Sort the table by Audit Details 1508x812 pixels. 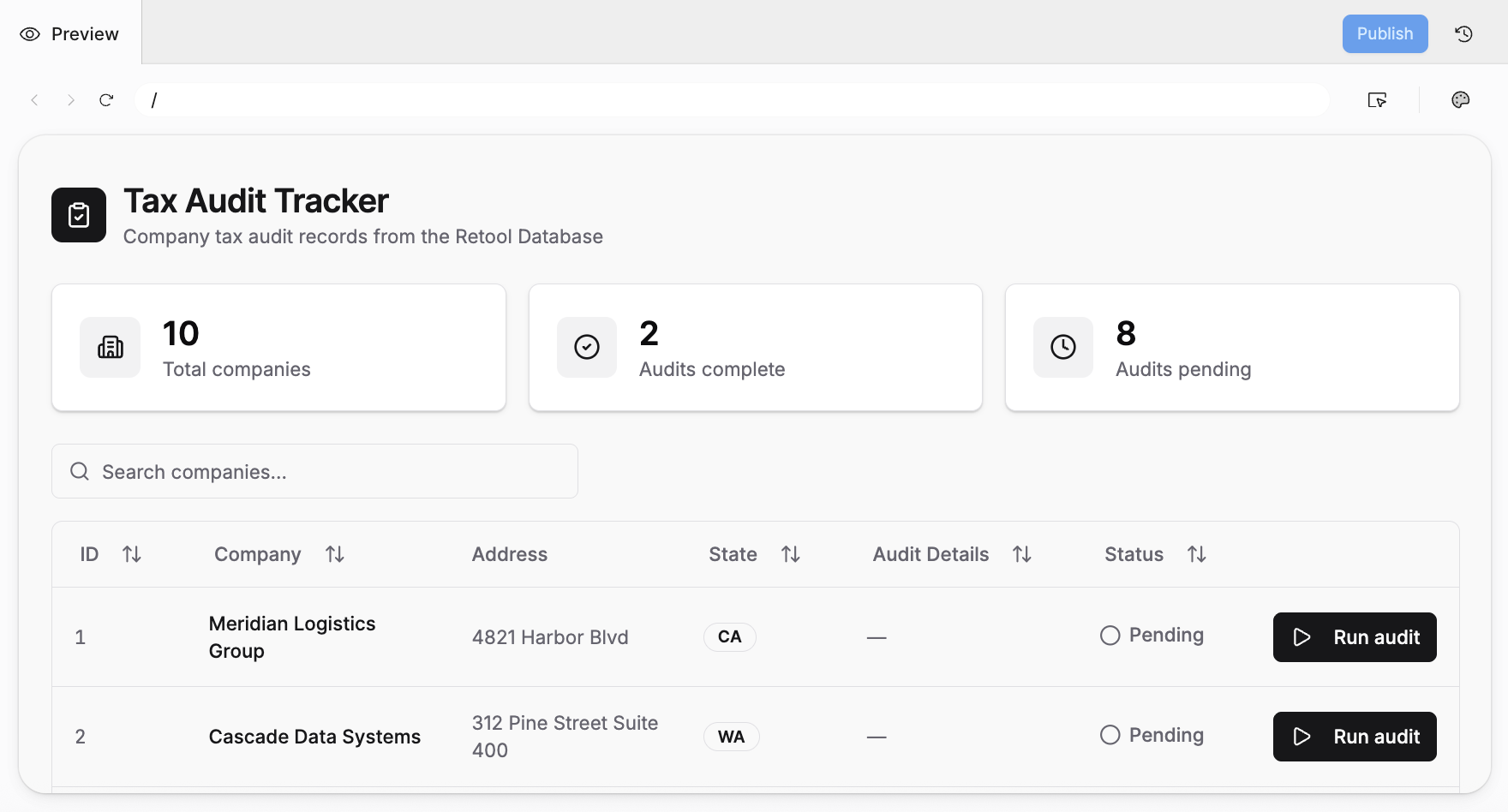[x=1022, y=554]
